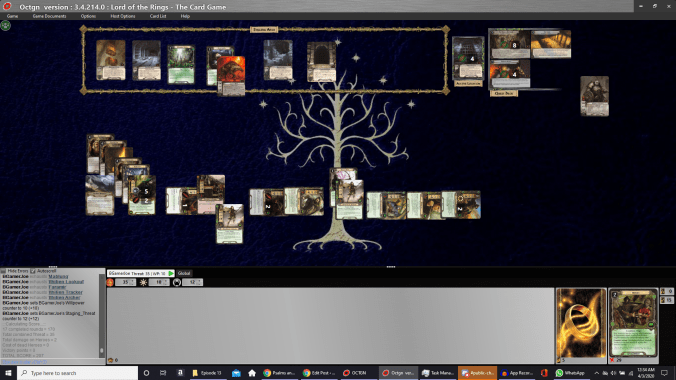
Task: Open the Windows Start menu
Action: point(8,373)
